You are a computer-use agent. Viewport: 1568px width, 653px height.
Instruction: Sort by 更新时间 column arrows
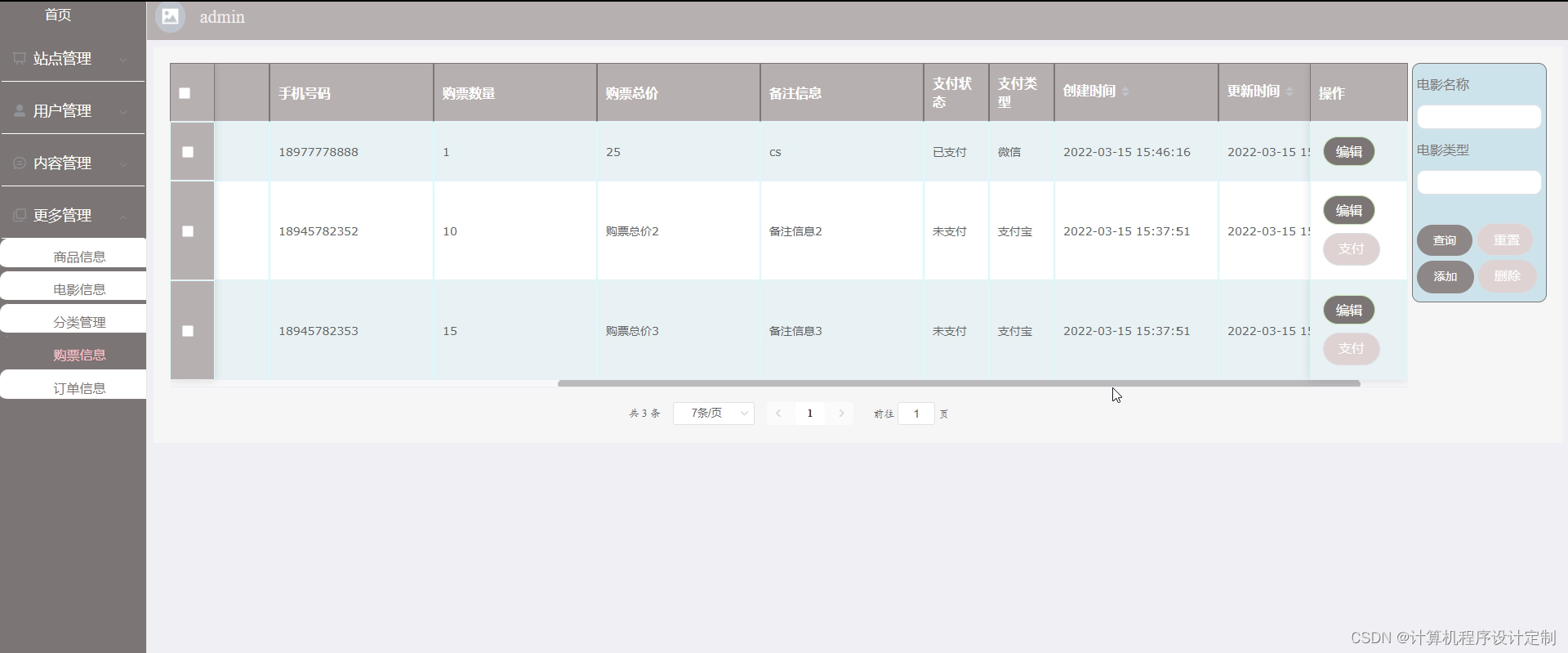[1290, 92]
